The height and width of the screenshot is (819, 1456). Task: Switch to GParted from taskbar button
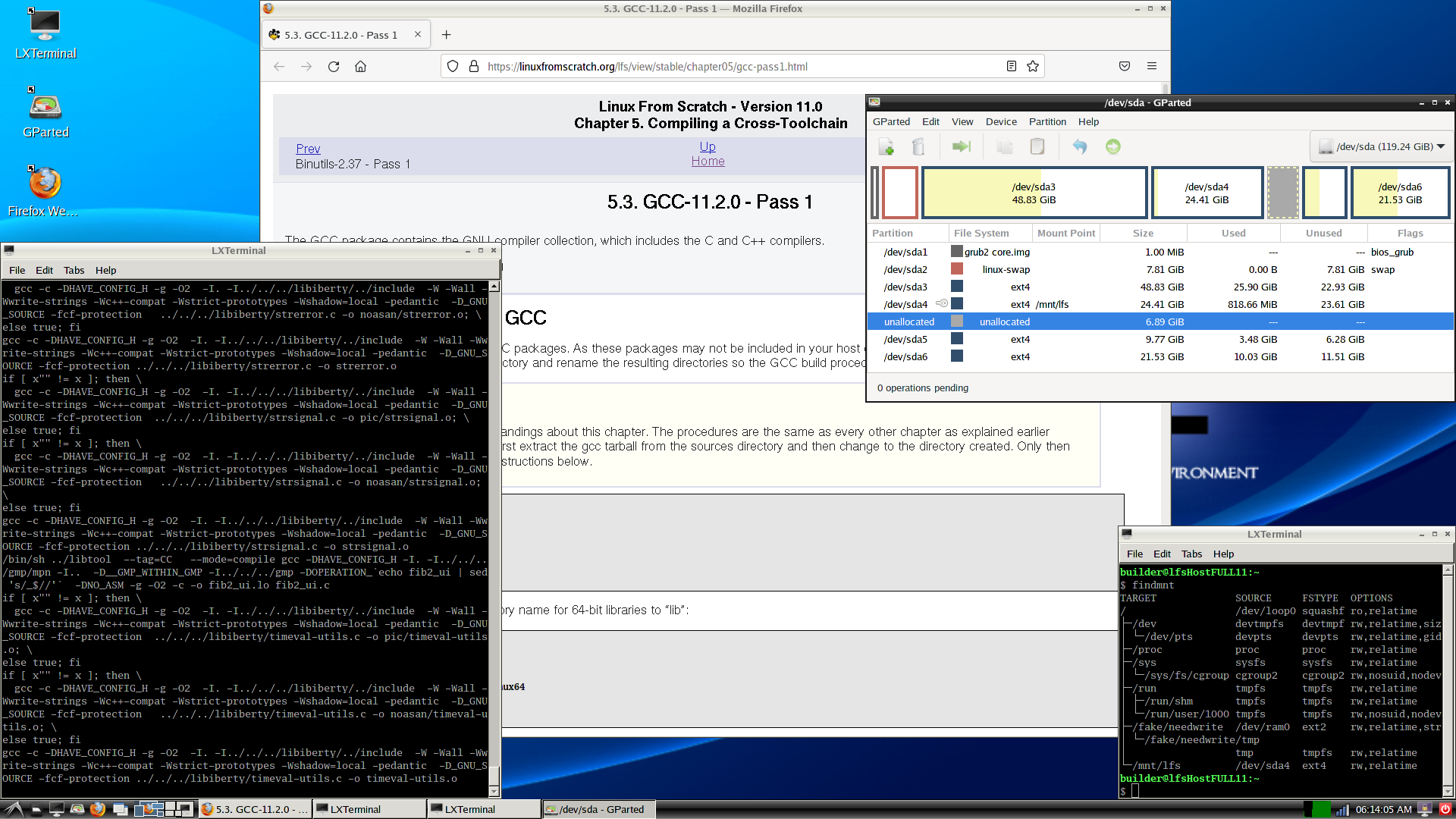pos(598,809)
